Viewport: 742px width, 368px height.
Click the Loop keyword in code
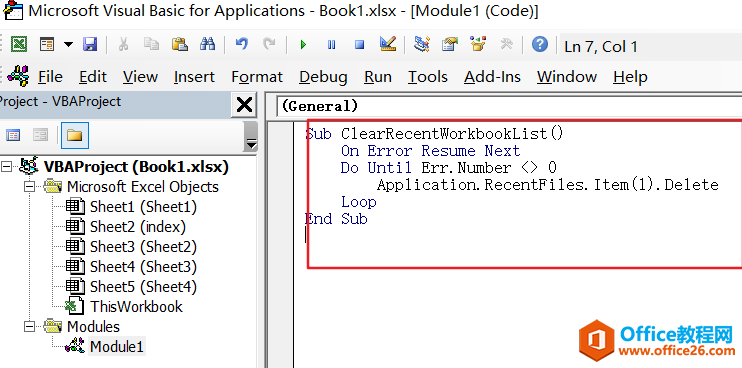359,202
